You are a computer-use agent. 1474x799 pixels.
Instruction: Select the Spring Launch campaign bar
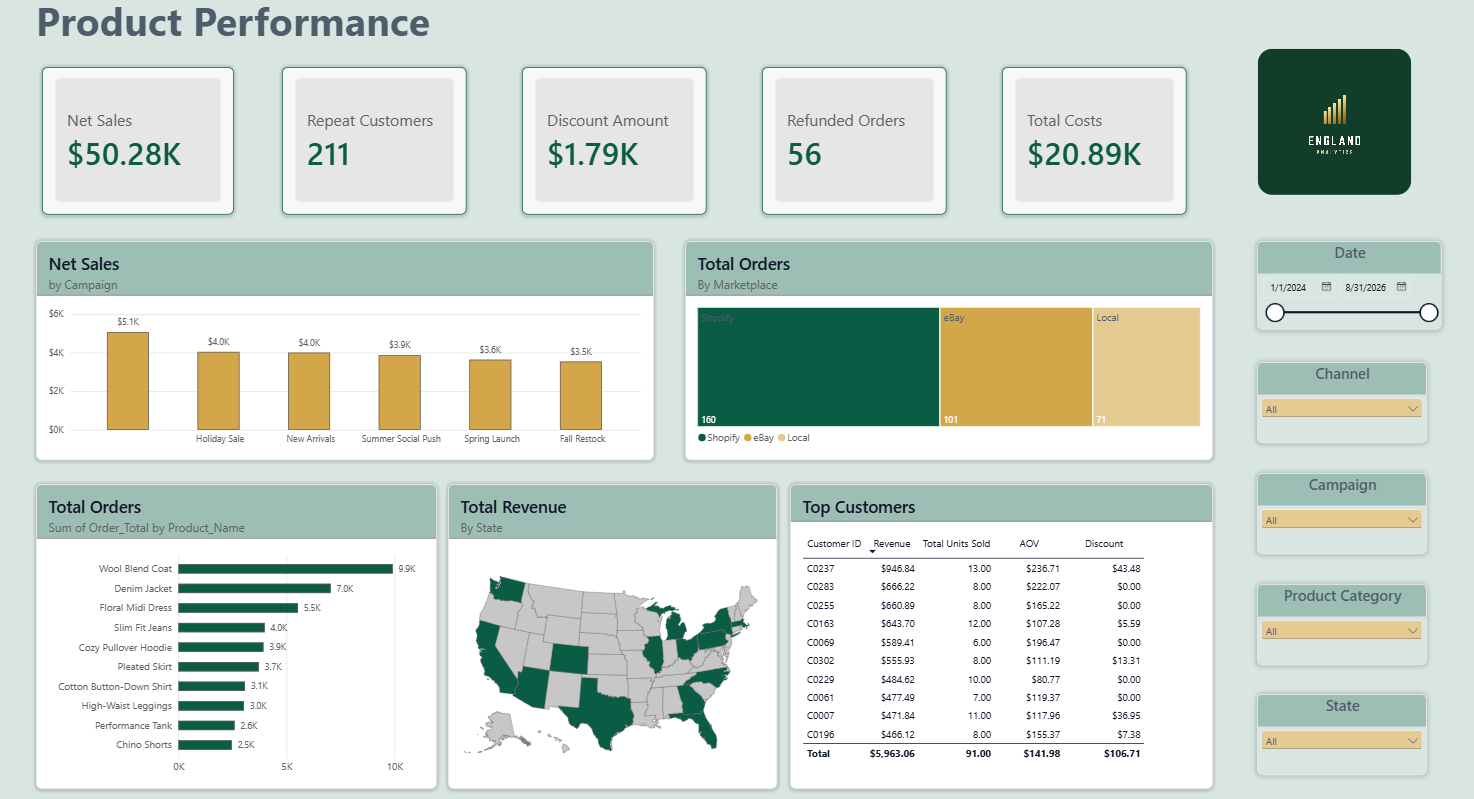pyautogui.click(x=490, y=395)
